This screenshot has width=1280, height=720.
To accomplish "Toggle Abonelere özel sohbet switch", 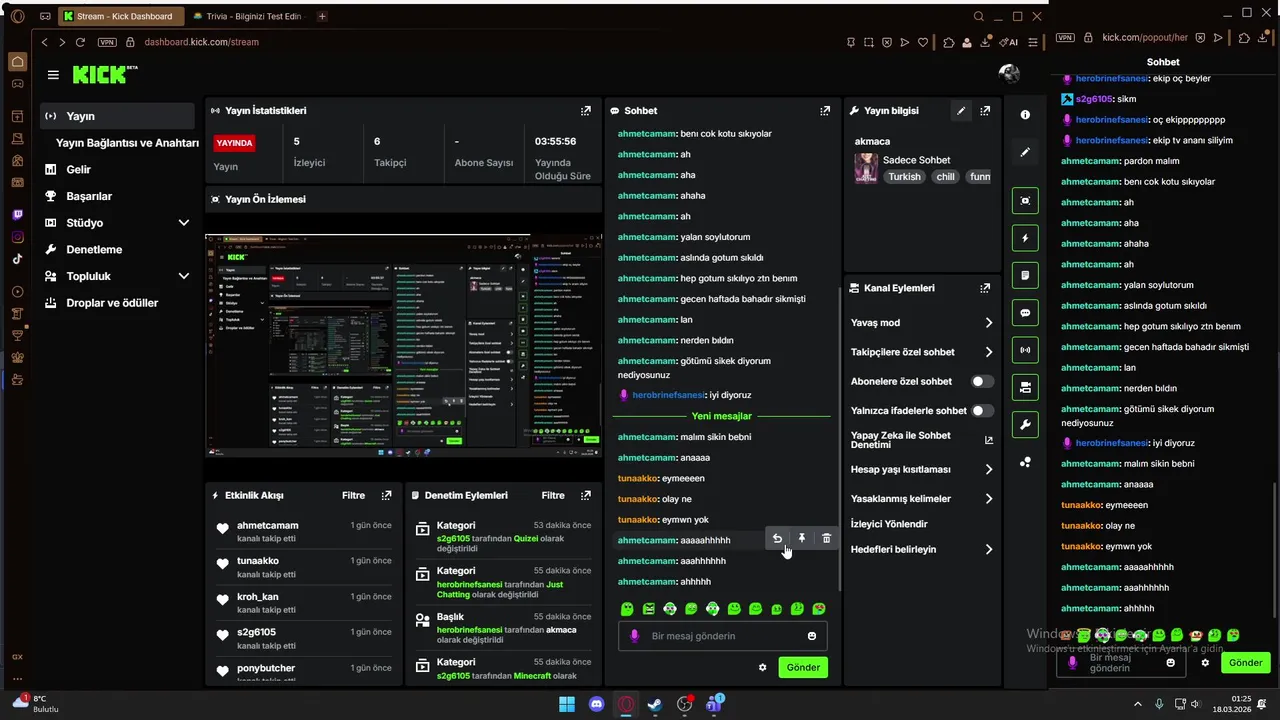I will click(983, 381).
